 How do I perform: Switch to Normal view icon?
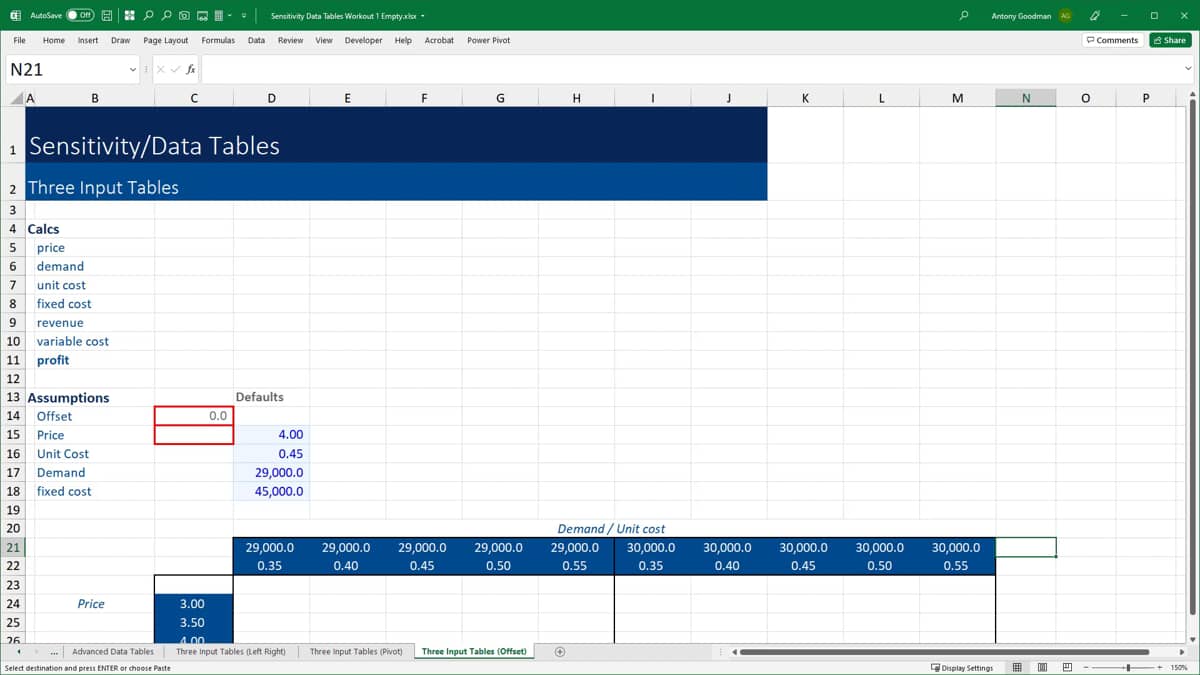[x=1017, y=668]
